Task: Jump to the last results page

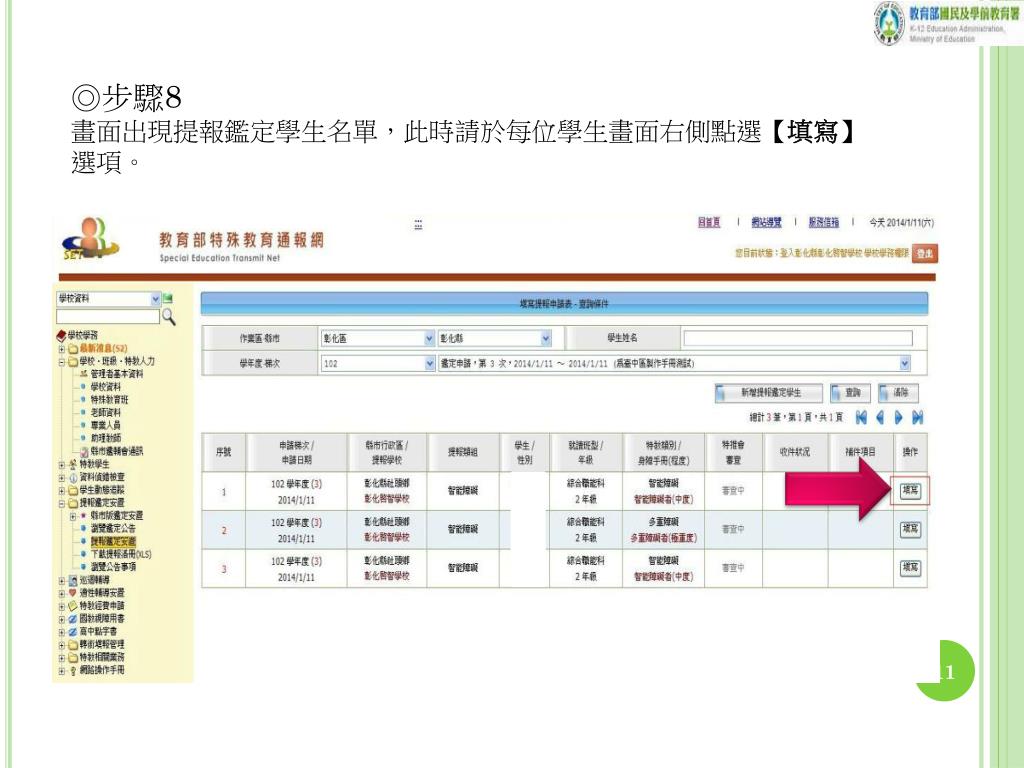Action: [x=917, y=416]
